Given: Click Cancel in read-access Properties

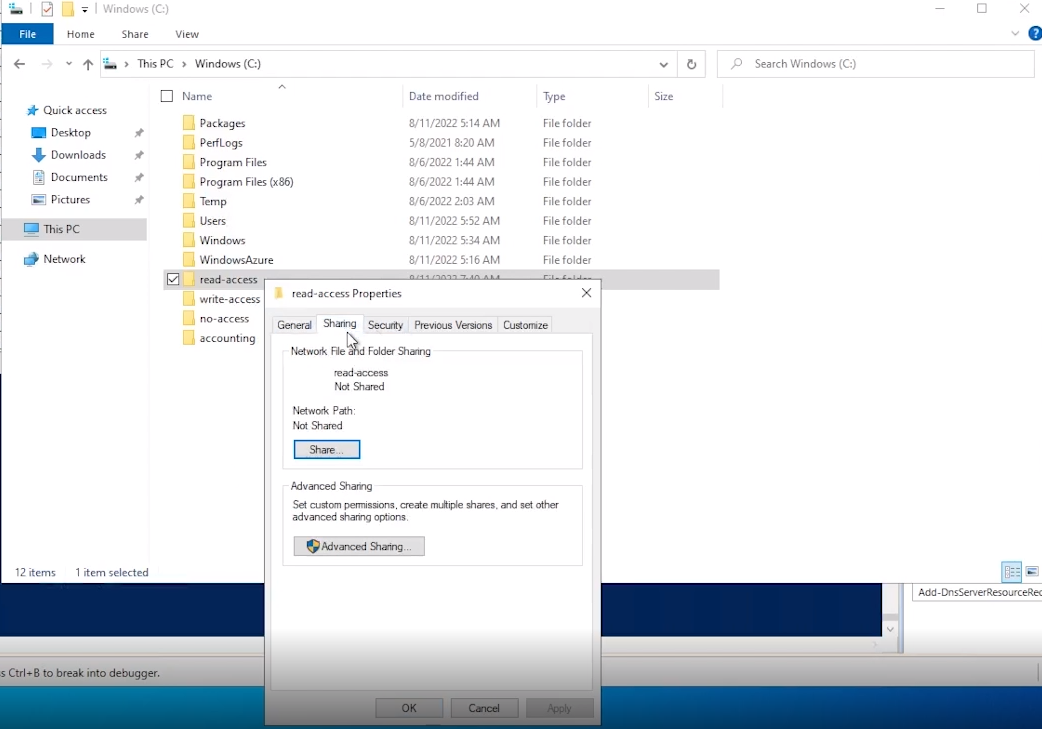Looking at the screenshot, I should pos(484,708).
